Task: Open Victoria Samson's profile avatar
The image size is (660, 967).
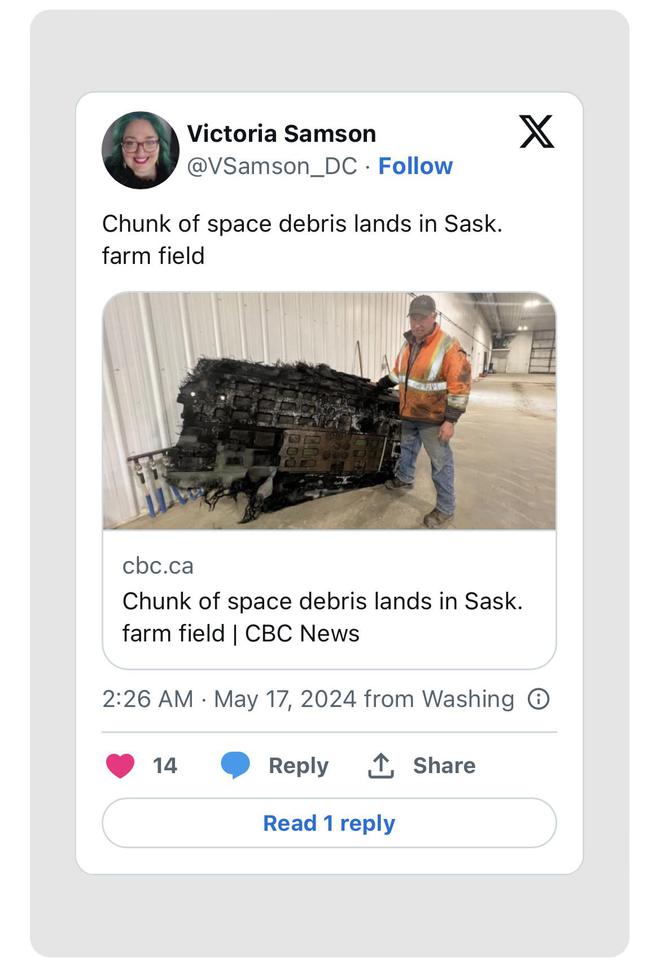Action: [141, 150]
